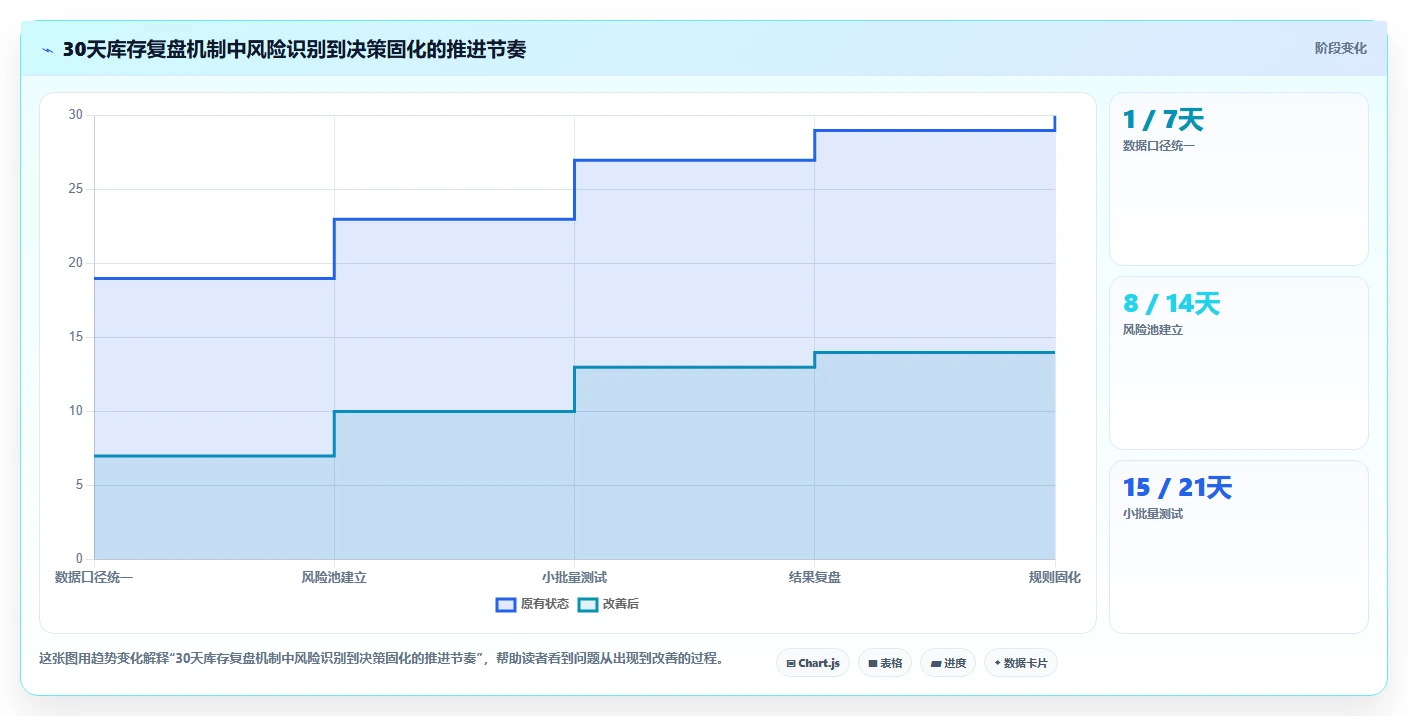Click the 数据口径统一 caption in first card

click(1159, 146)
